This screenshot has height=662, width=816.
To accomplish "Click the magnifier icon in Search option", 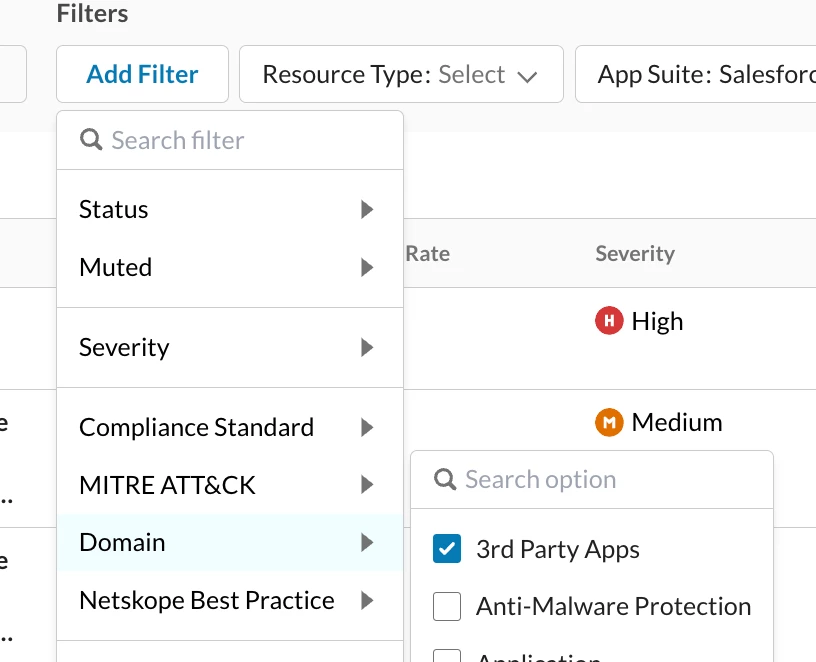I will (445, 479).
